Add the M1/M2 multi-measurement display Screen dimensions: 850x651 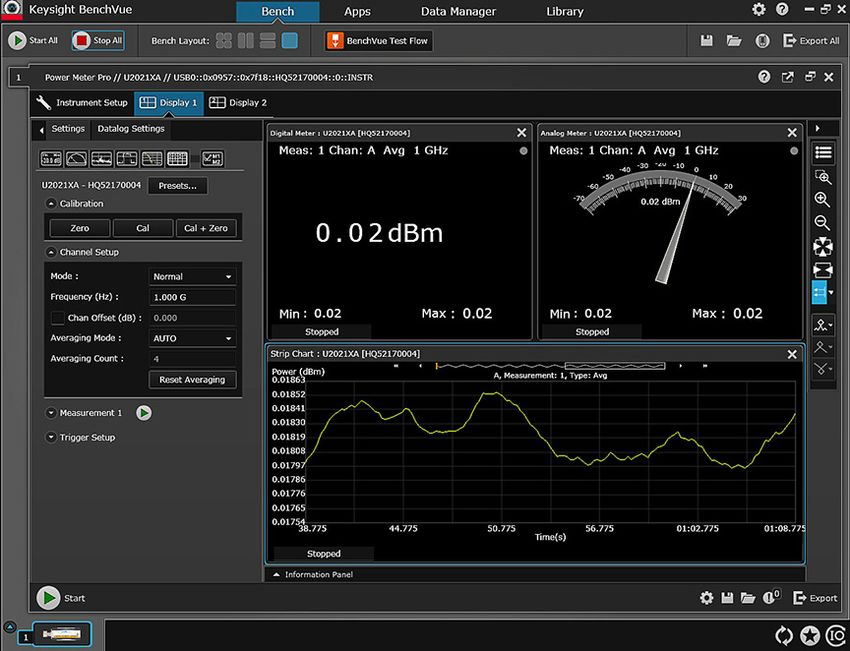(212, 159)
